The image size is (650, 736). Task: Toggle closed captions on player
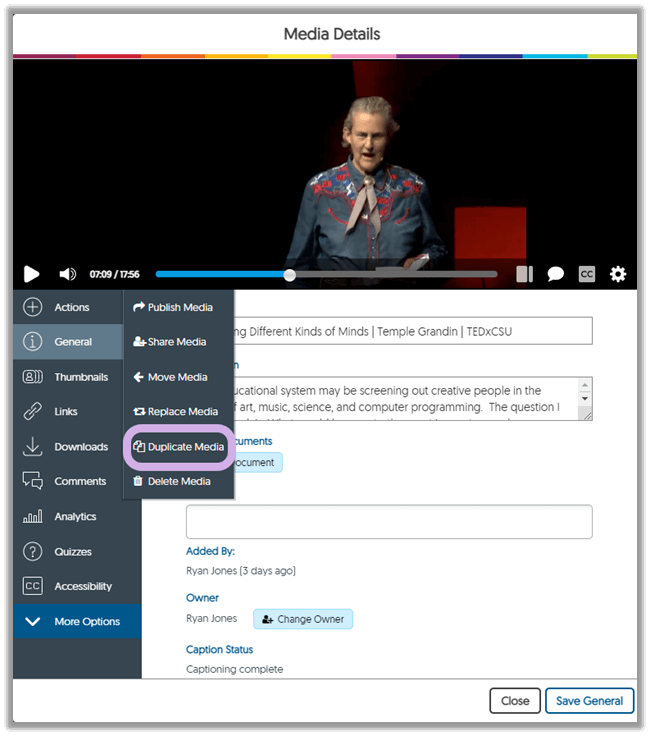click(587, 274)
